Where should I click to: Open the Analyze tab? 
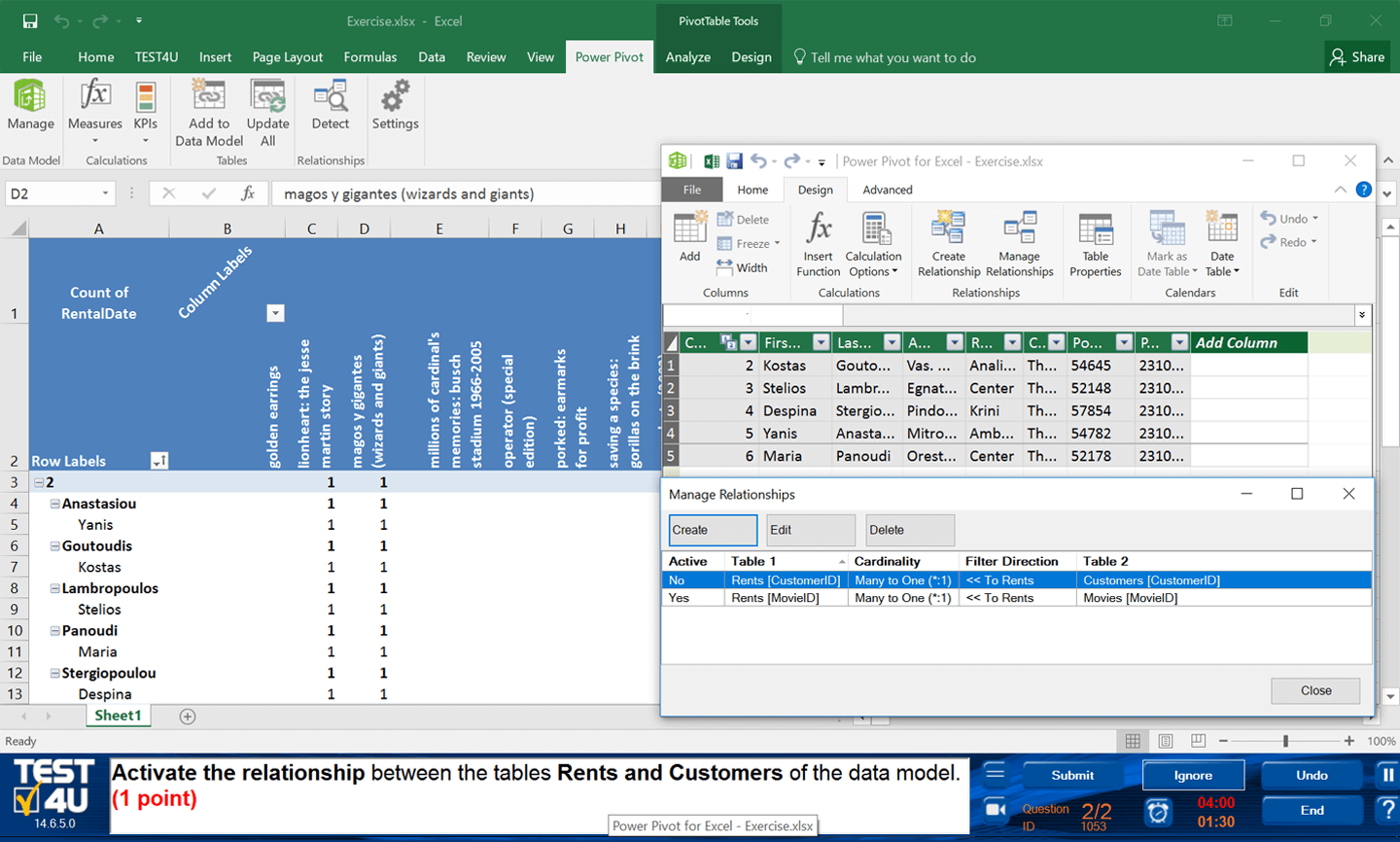click(x=688, y=57)
